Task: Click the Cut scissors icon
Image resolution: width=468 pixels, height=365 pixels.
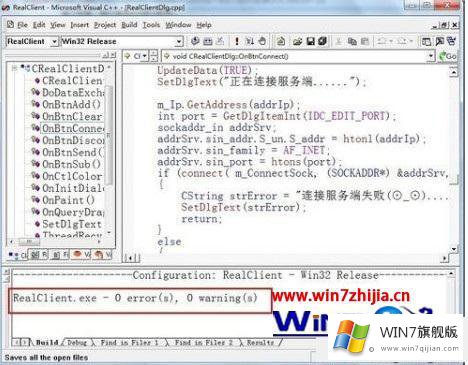Action: [338, 41]
